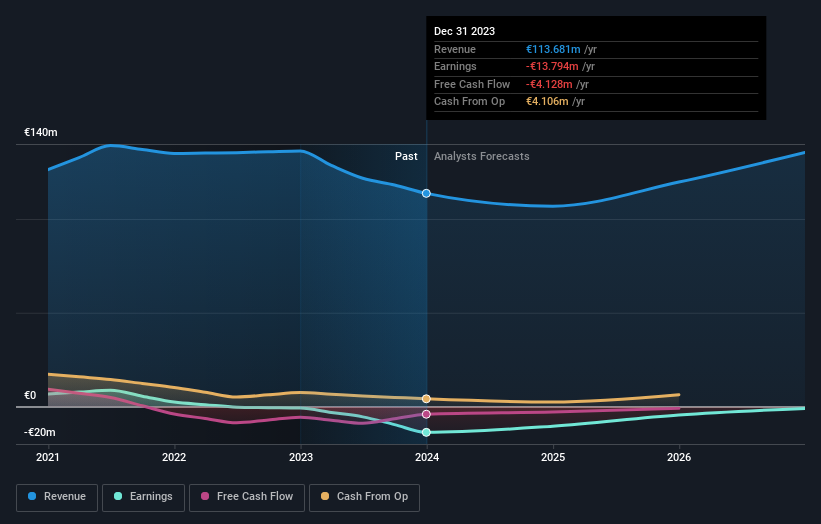821x524 pixels.
Task: Click the Past section label
Action: coord(406,157)
